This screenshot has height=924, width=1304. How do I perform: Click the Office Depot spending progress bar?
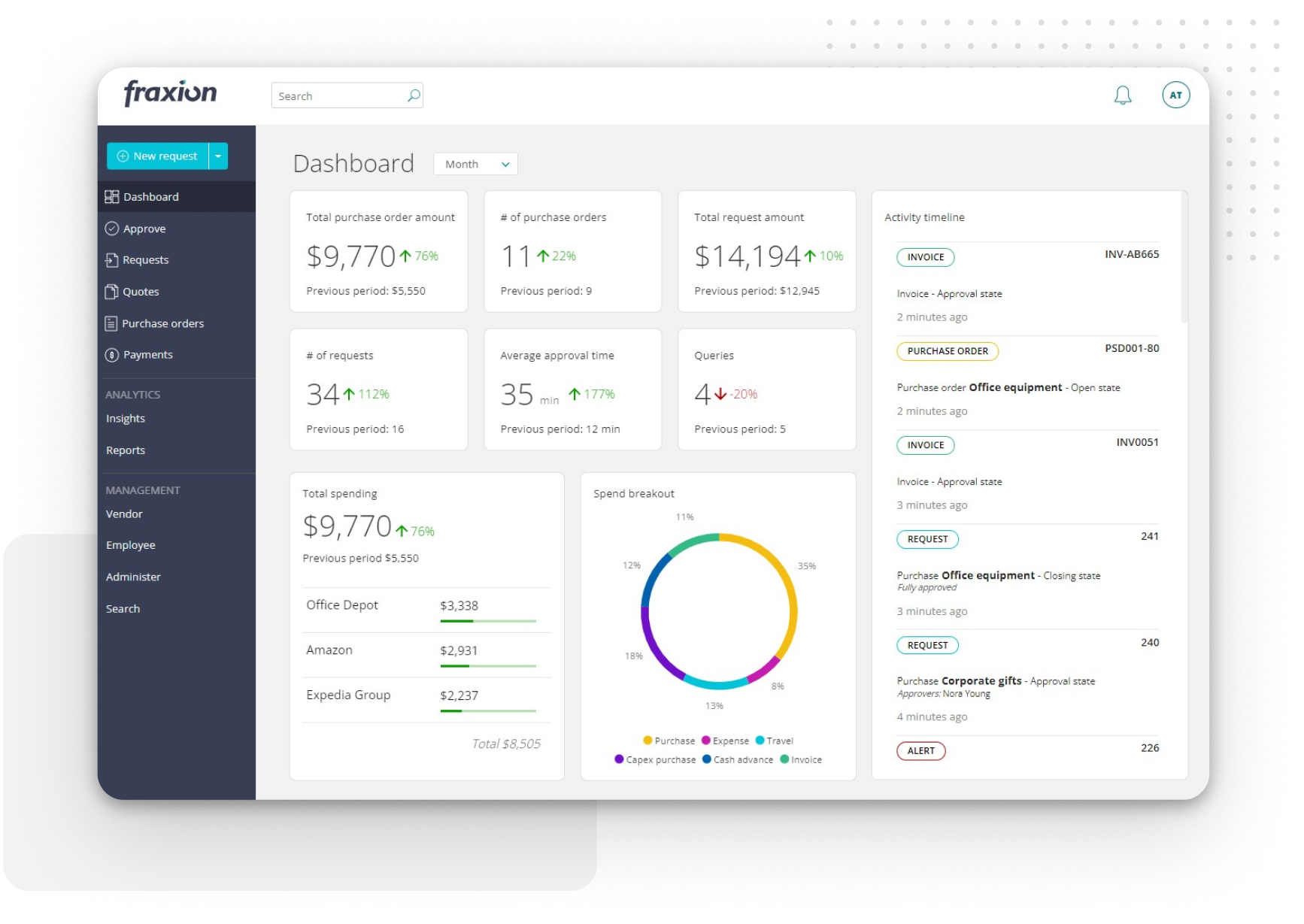(487, 622)
